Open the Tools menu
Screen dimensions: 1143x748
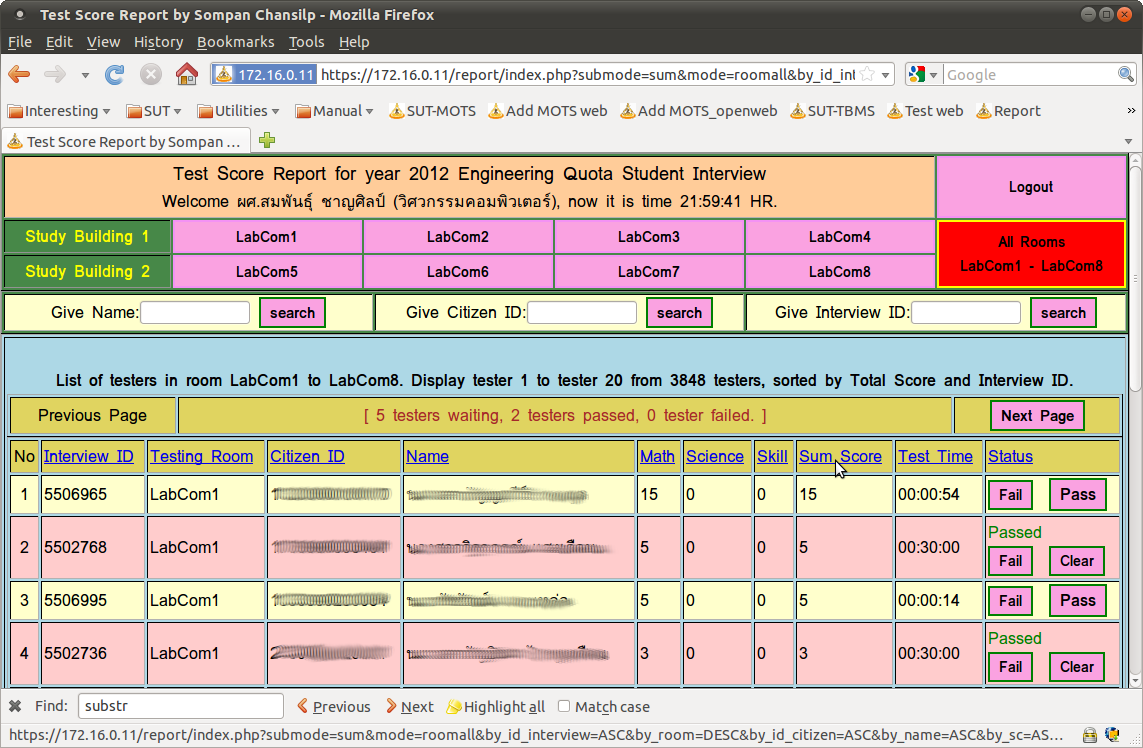pyautogui.click(x=306, y=42)
